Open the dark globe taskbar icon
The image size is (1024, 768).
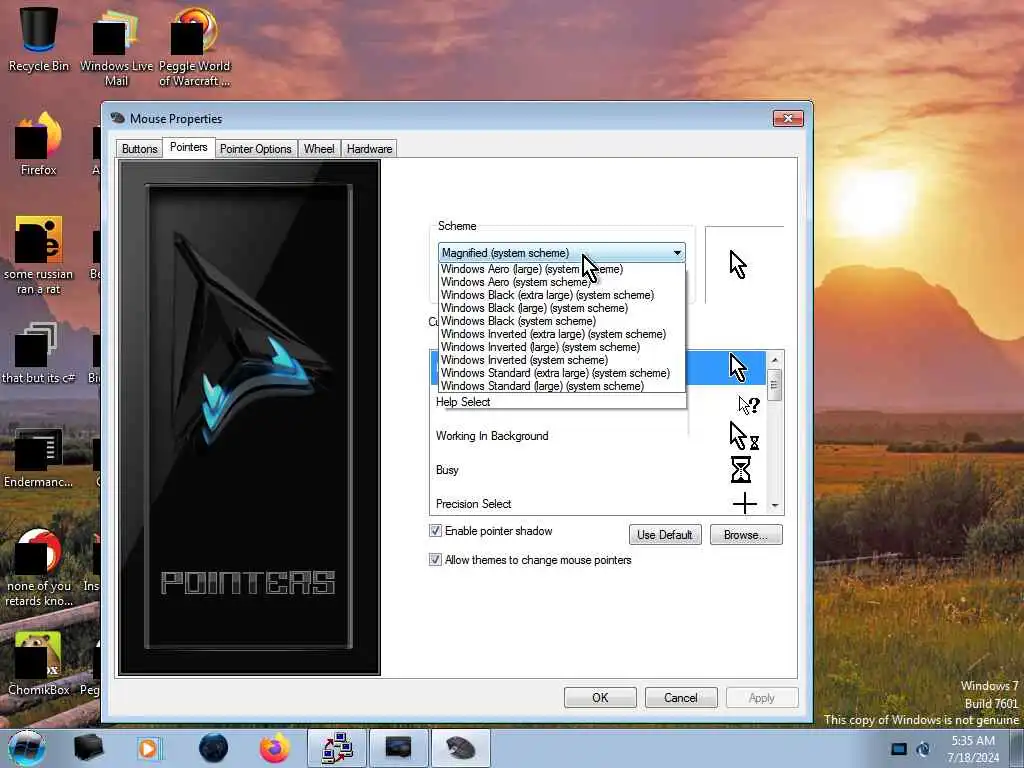213,748
